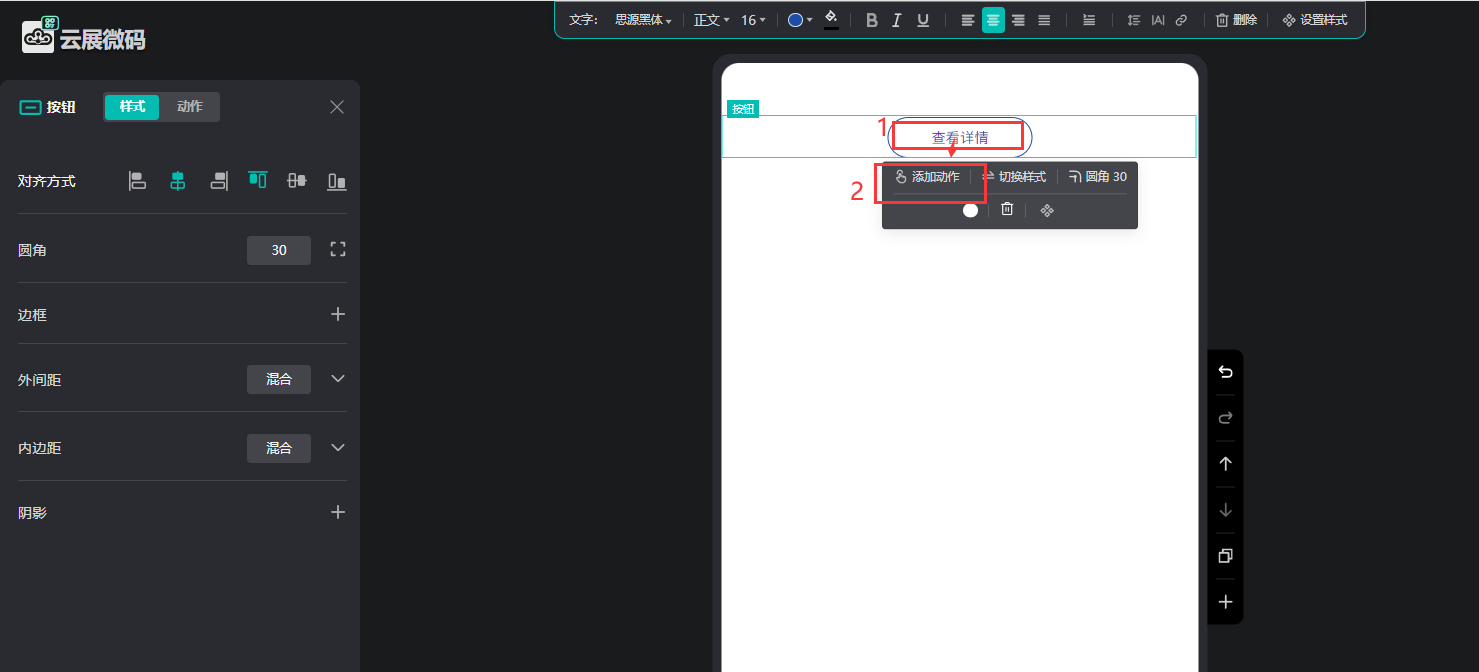
Task: Click the paint bucket fill icon
Action: coord(831,19)
